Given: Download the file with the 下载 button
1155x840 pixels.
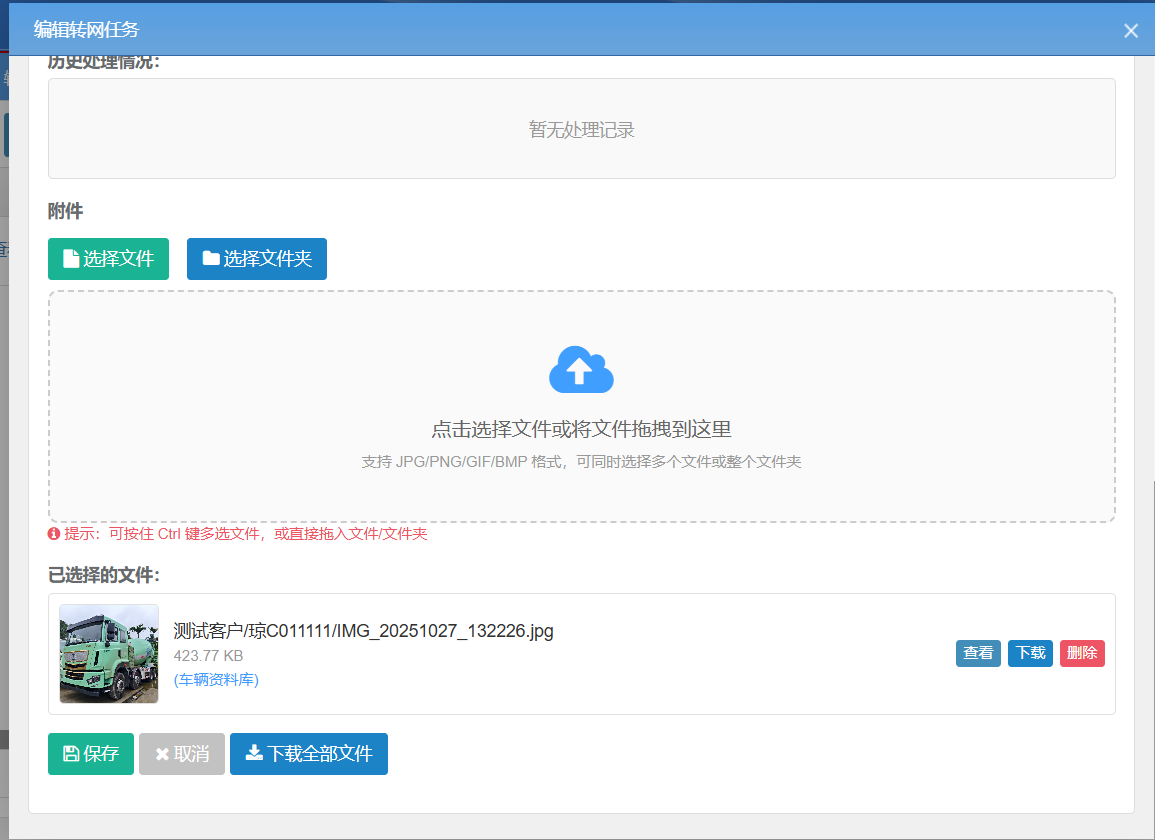Looking at the screenshot, I should (1030, 653).
